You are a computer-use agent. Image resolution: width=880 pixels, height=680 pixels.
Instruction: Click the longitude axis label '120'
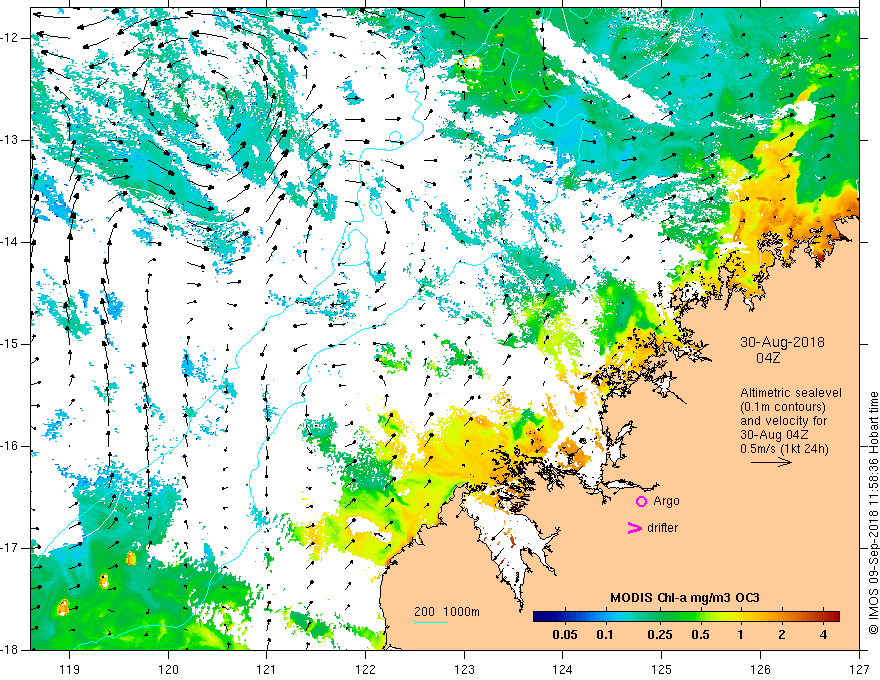pos(168,669)
